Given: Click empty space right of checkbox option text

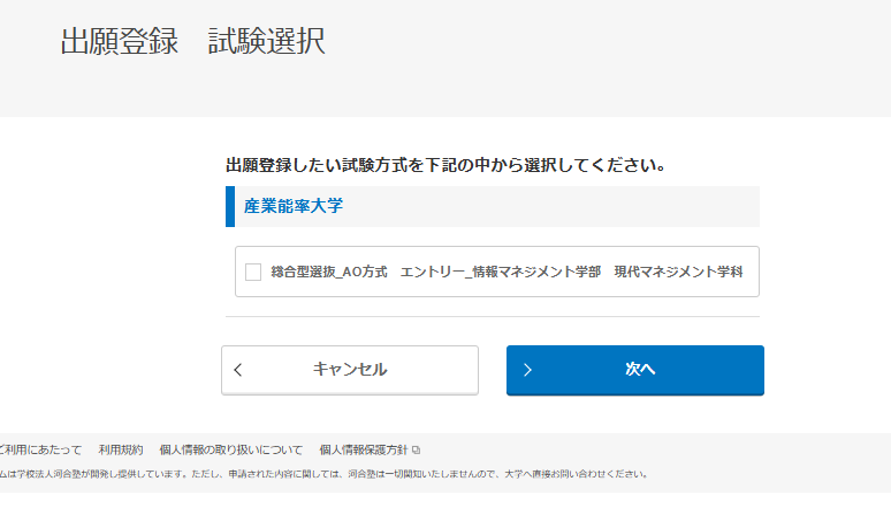Looking at the screenshot, I should (751, 272).
